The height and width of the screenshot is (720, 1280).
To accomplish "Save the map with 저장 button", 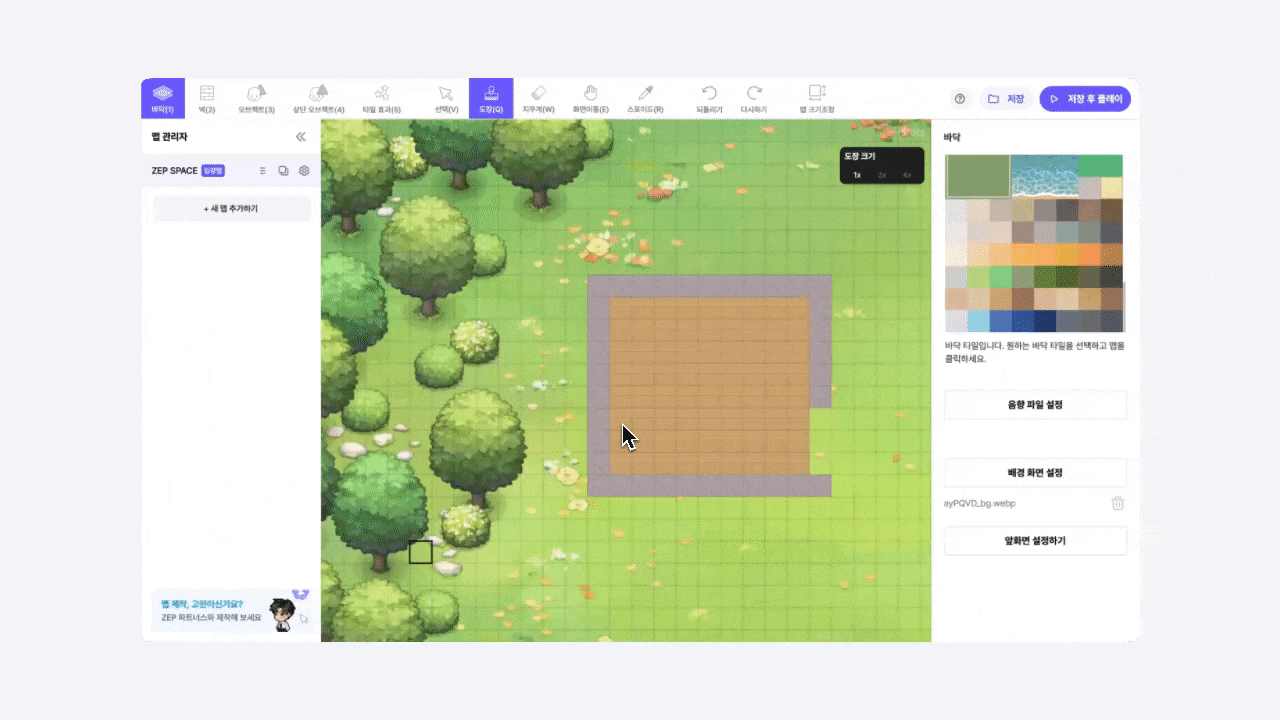I will pyautogui.click(x=1005, y=99).
